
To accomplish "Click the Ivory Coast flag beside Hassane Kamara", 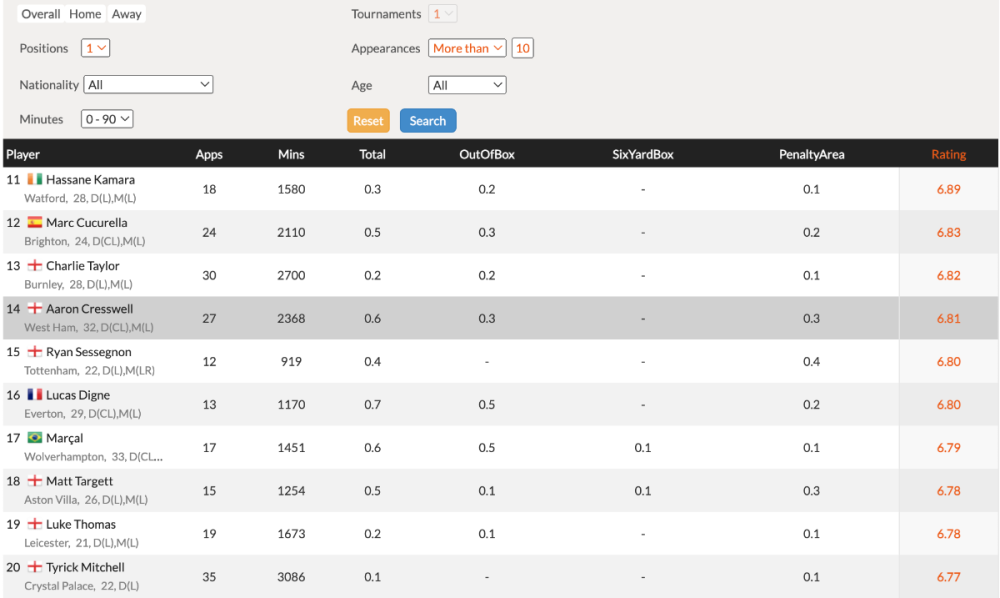I will point(35,179).
